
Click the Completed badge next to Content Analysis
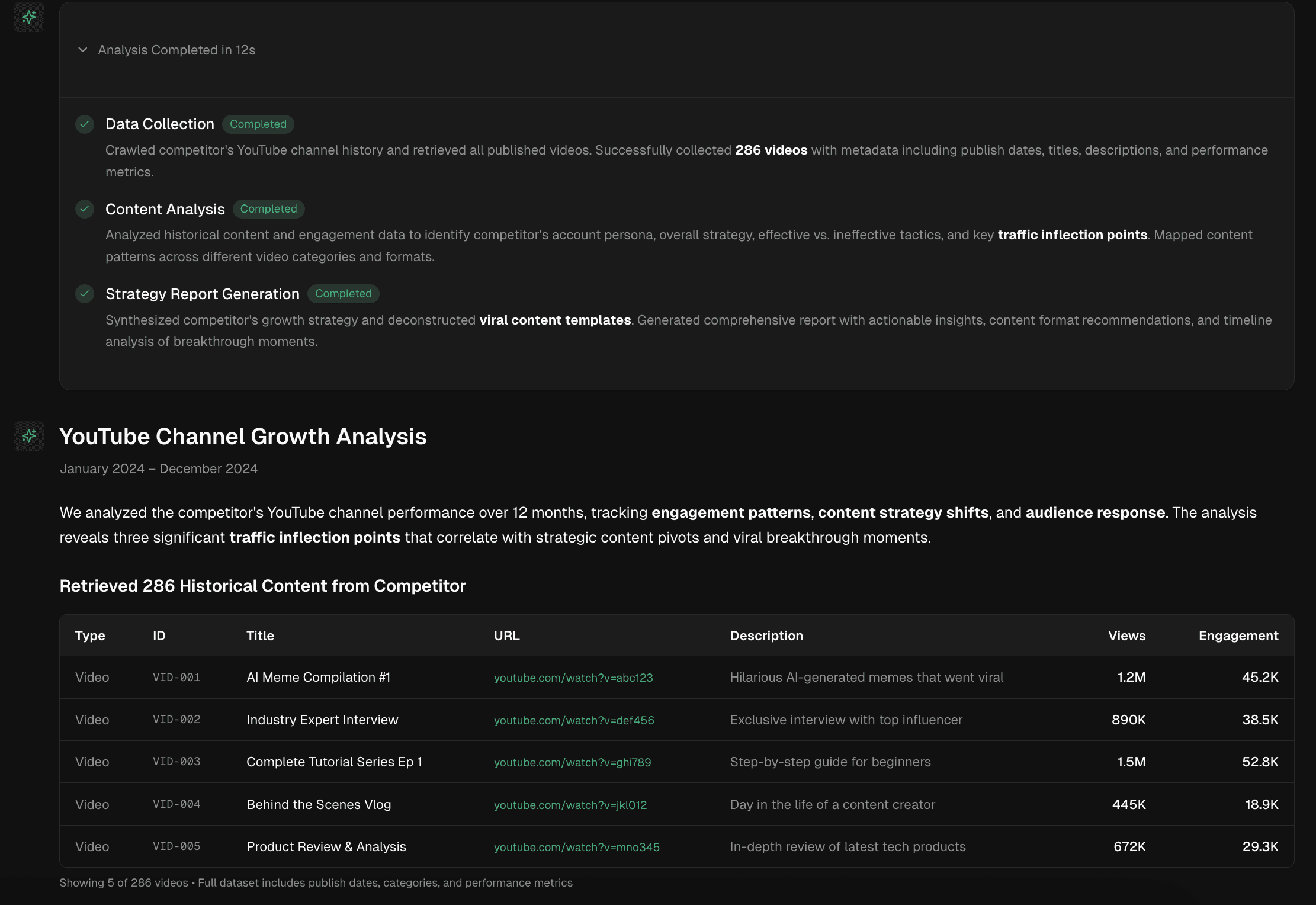coord(268,208)
